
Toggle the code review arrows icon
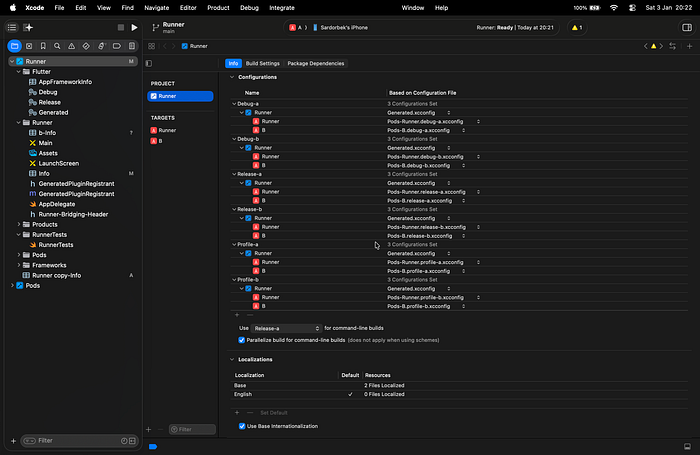(x=672, y=46)
